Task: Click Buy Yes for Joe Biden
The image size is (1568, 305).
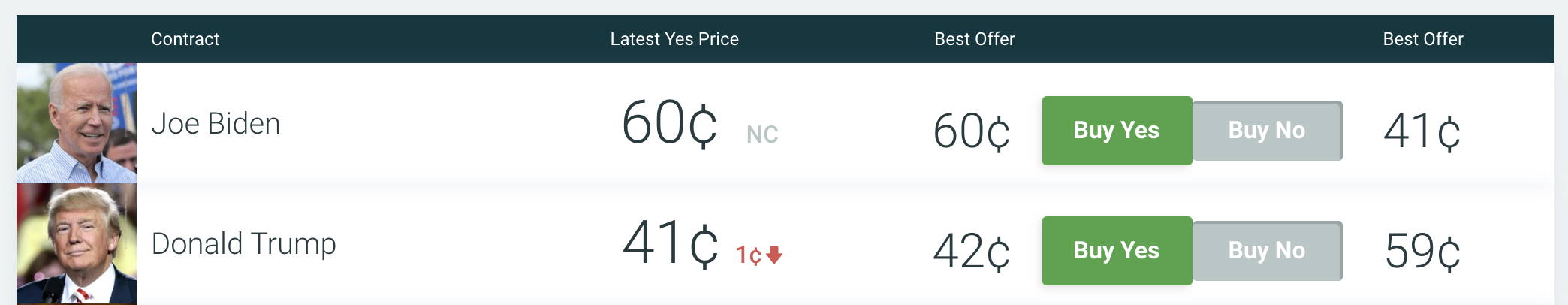Action: 1116,131
